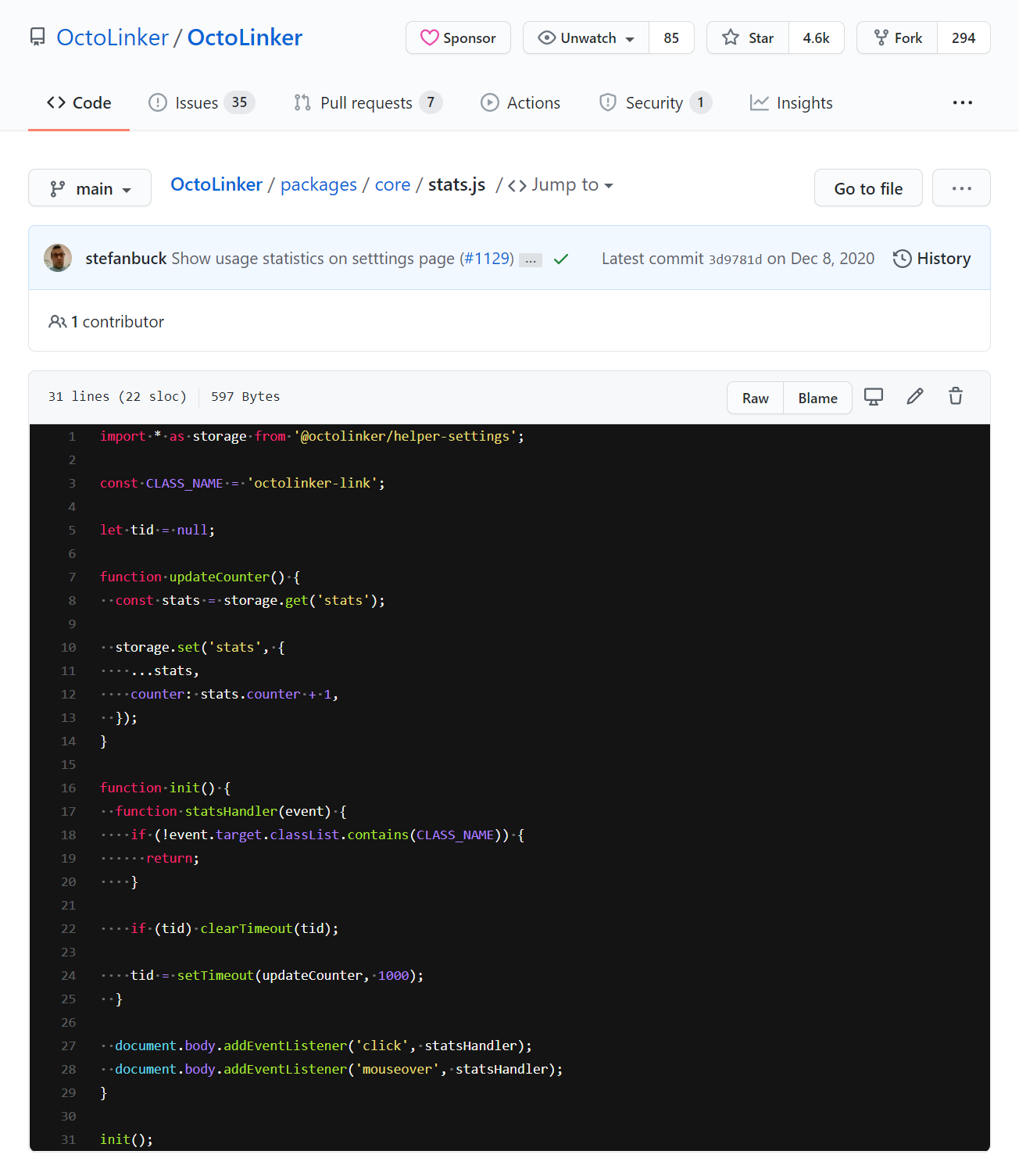The height and width of the screenshot is (1176, 1019).
Task: Click the eye watch icon
Action: (547, 38)
